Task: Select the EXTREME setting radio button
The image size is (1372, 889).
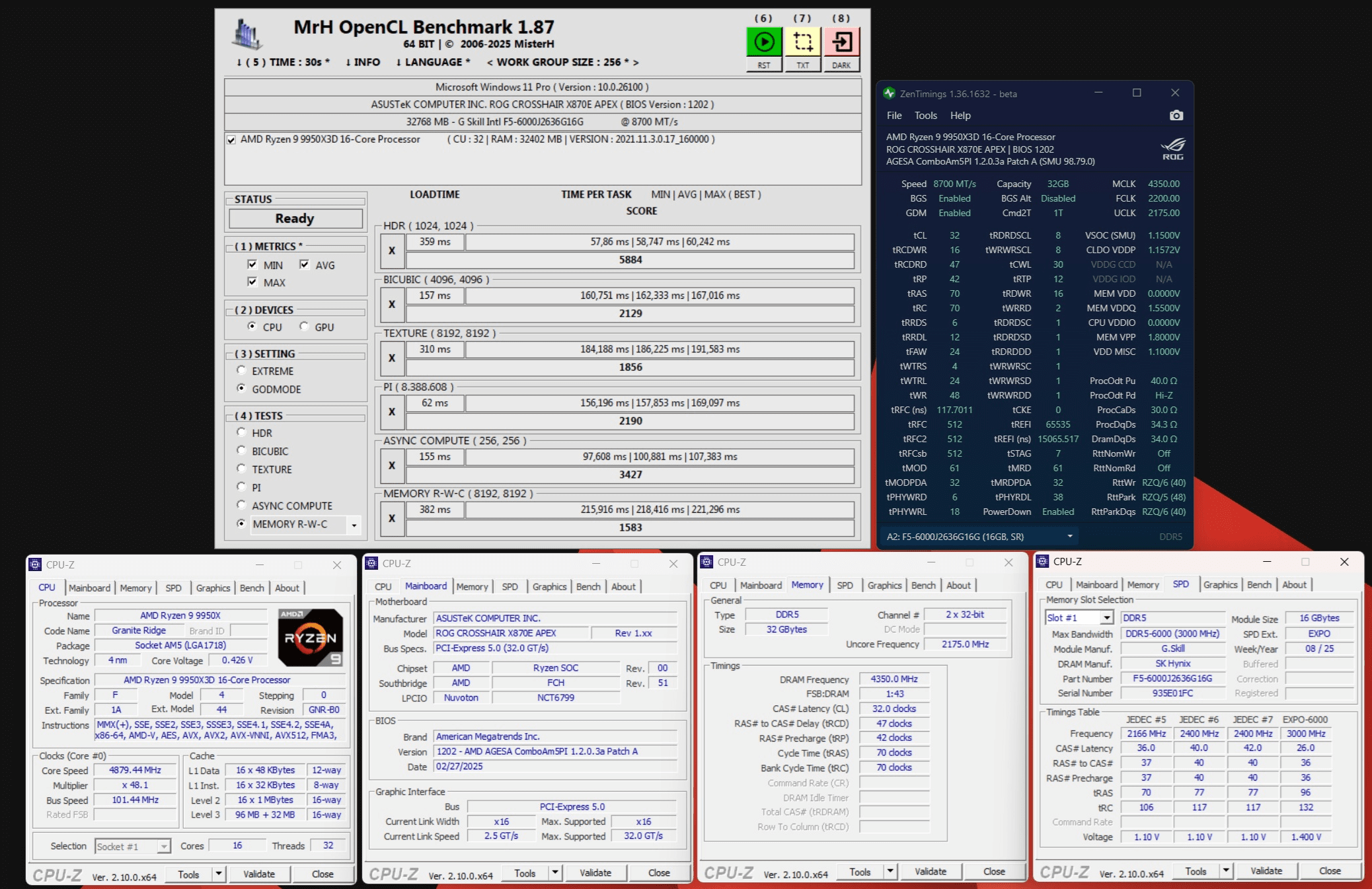Action: pos(241,370)
